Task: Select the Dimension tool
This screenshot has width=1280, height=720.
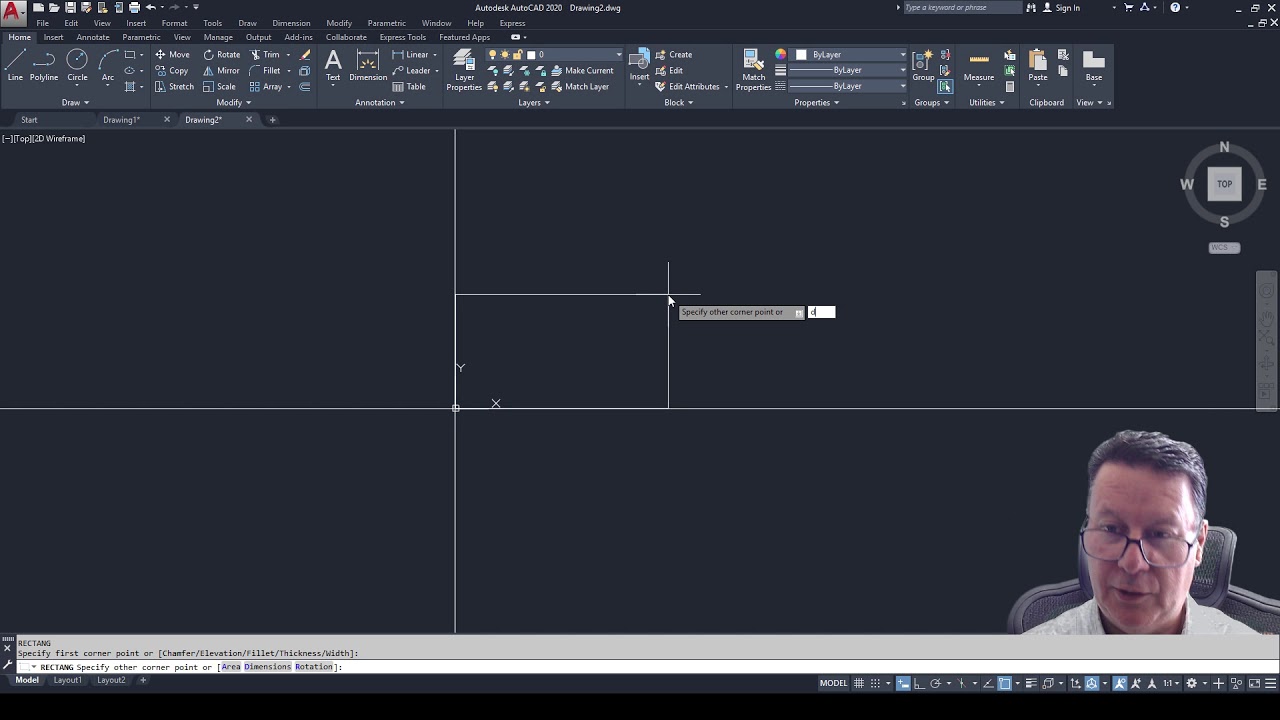Action: pos(368,66)
